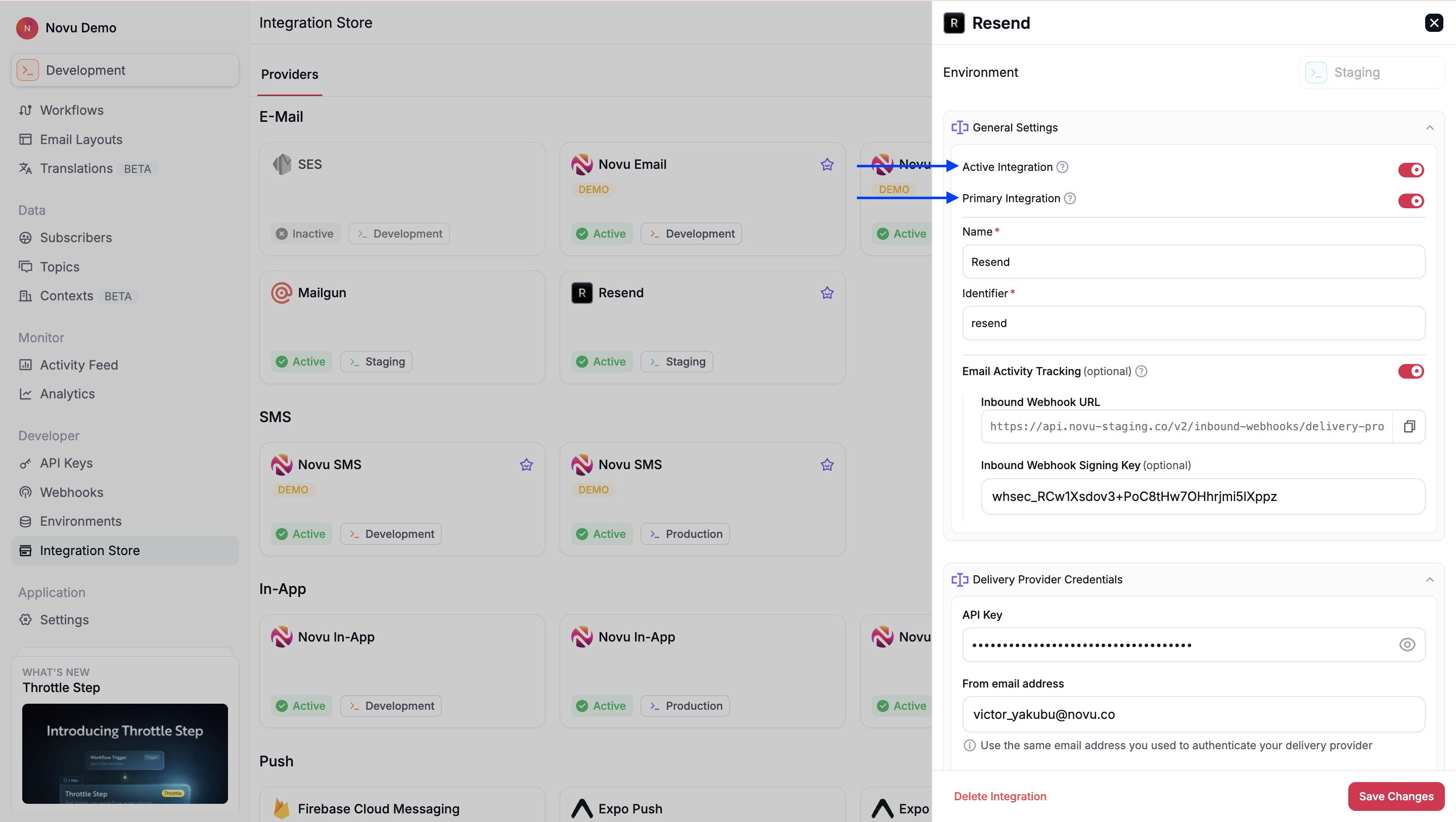Open the Webhooks section
The height and width of the screenshot is (822, 1456).
71,492
